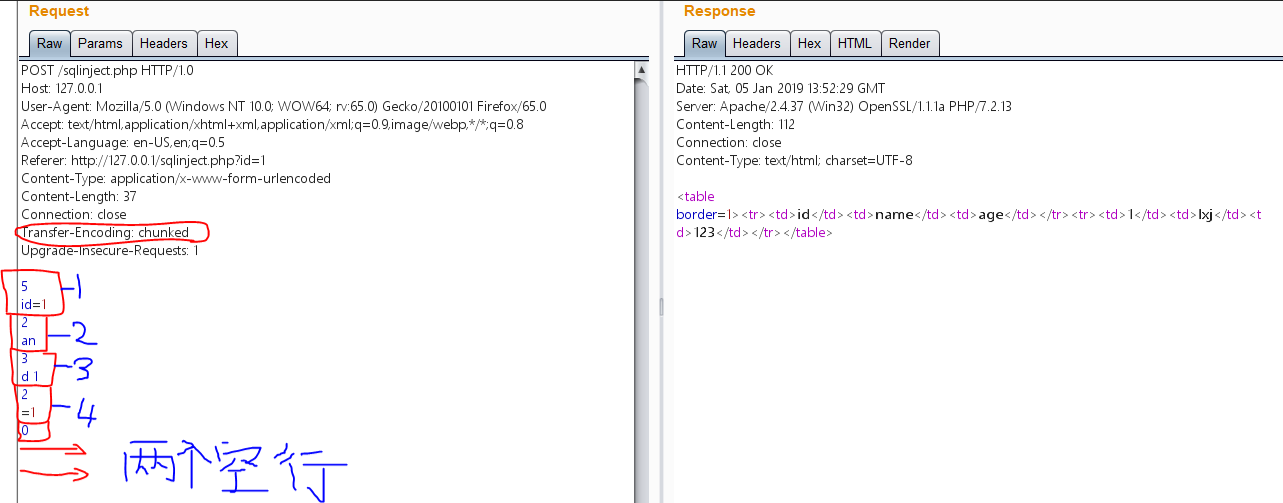Open the Response HTML tab
Image resolution: width=1283 pixels, height=503 pixels.
click(x=854, y=44)
